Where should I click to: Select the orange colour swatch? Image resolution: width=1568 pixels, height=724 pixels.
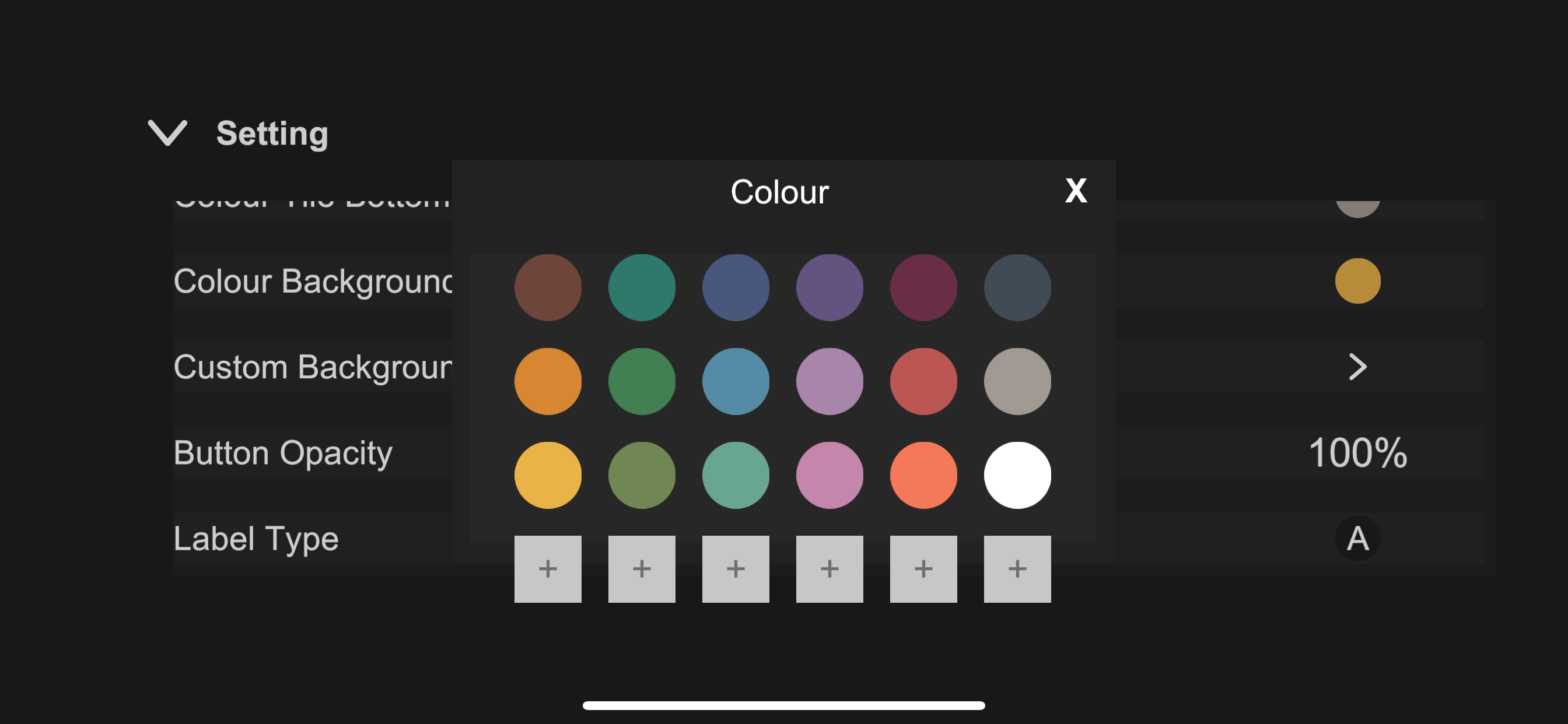tap(548, 381)
